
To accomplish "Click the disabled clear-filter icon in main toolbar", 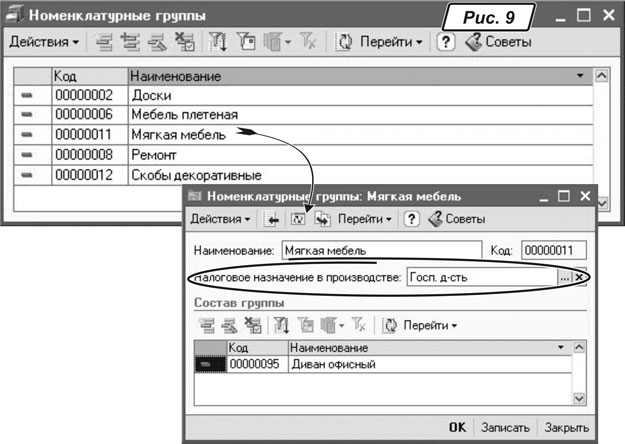I will (x=310, y=43).
